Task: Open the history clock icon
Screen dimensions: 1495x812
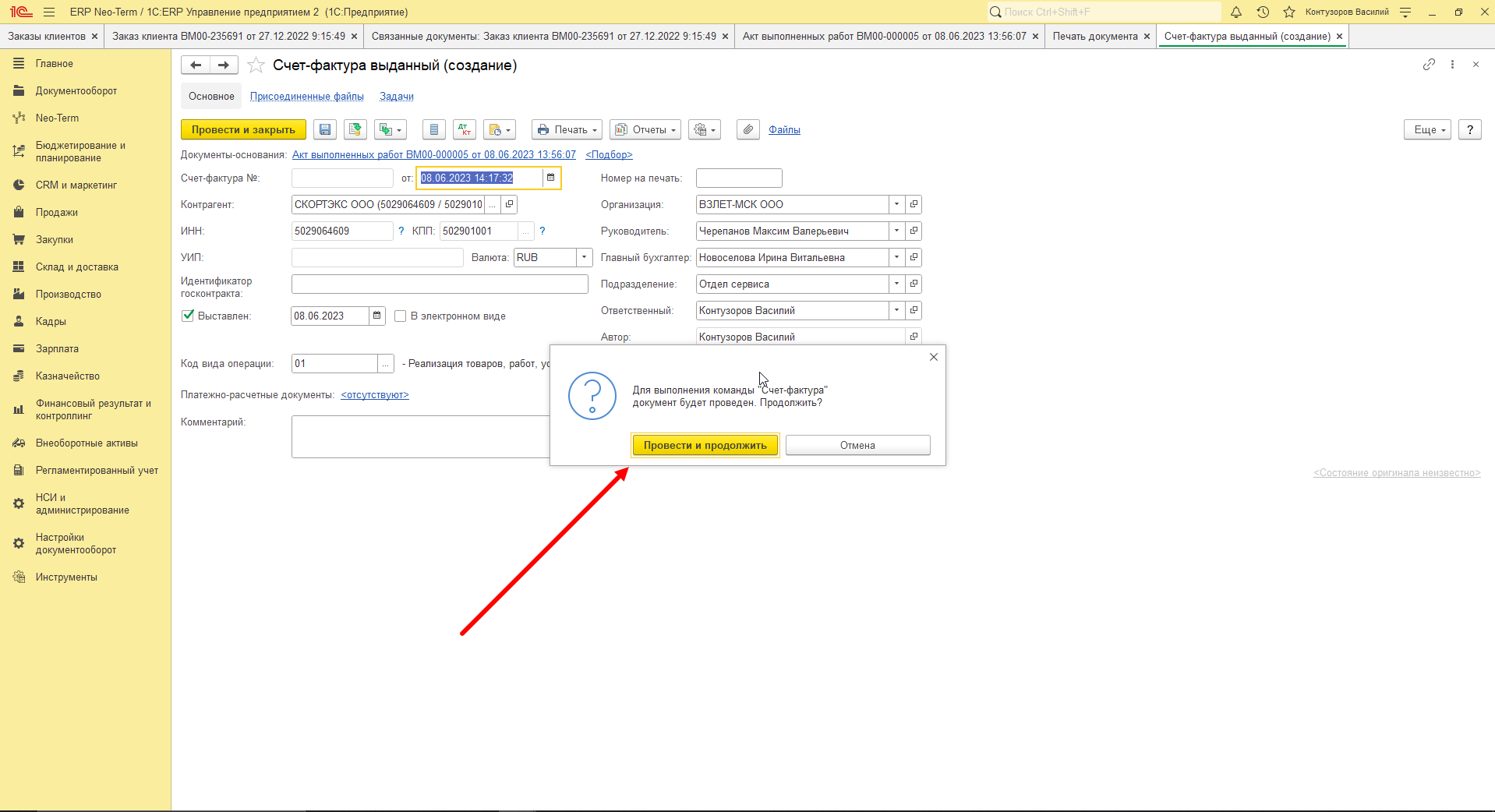Action: pos(1263,12)
